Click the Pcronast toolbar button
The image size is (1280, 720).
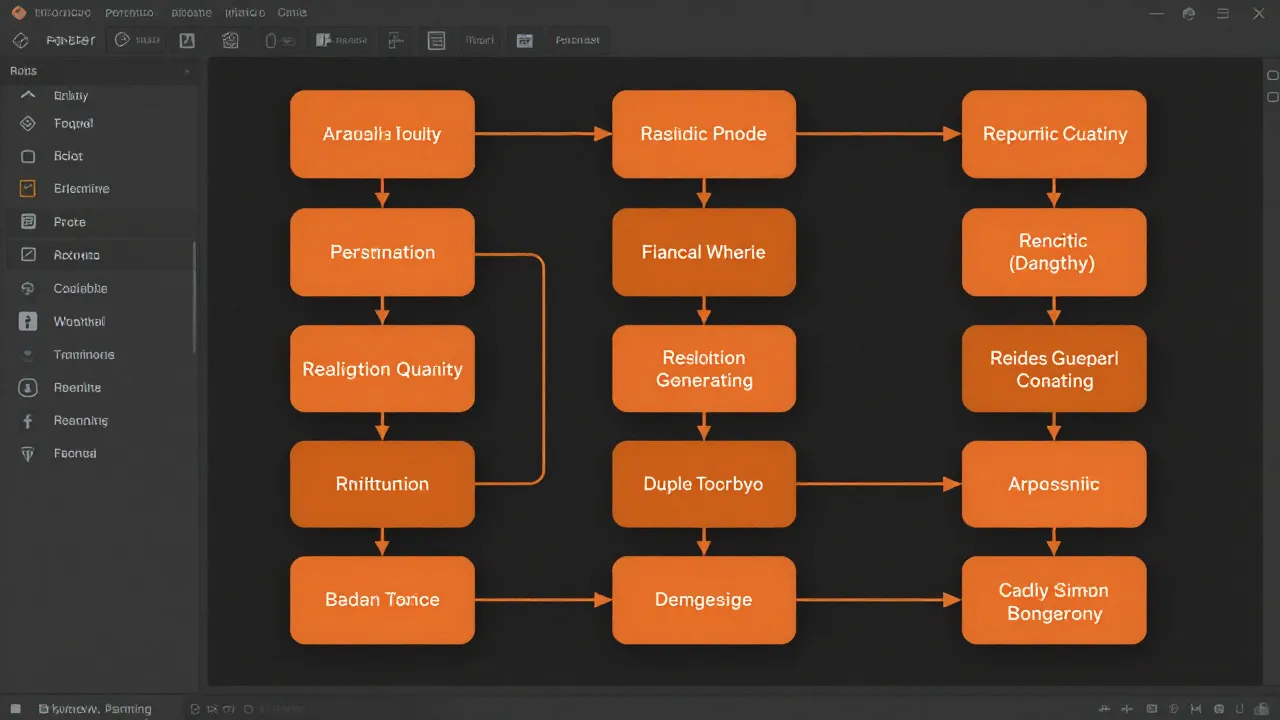pyautogui.click(x=577, y=41)
